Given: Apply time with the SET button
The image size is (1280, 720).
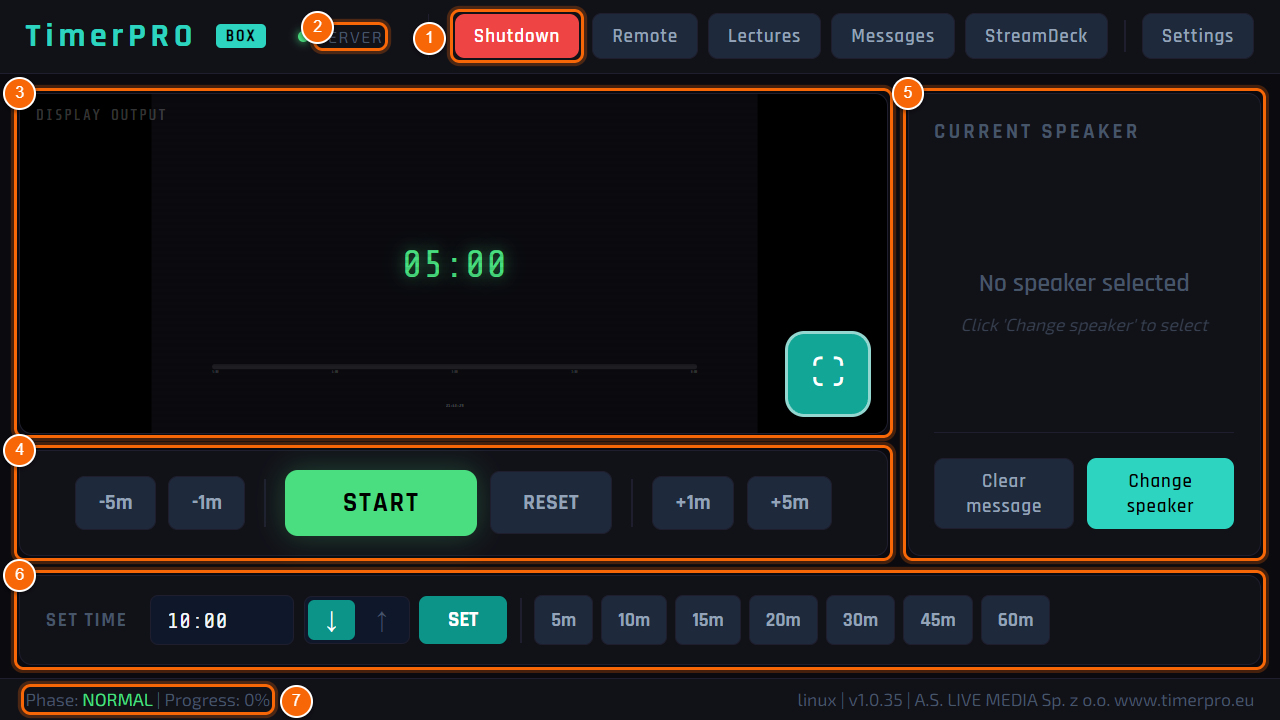Looking at the screenshot, I should pyautogui.click(x=463, y=620).
